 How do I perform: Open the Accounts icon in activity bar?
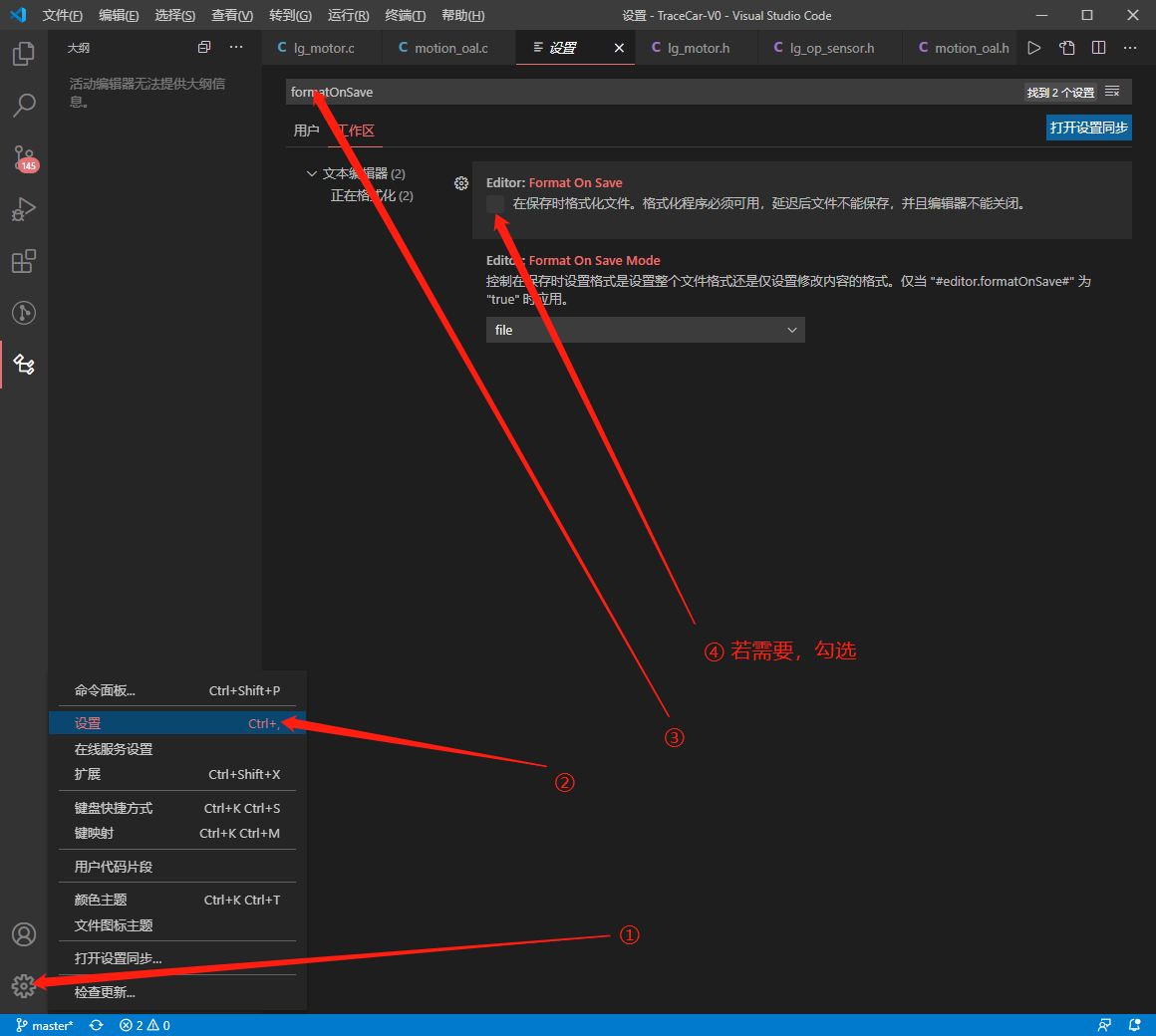click(x=24, y=934)
